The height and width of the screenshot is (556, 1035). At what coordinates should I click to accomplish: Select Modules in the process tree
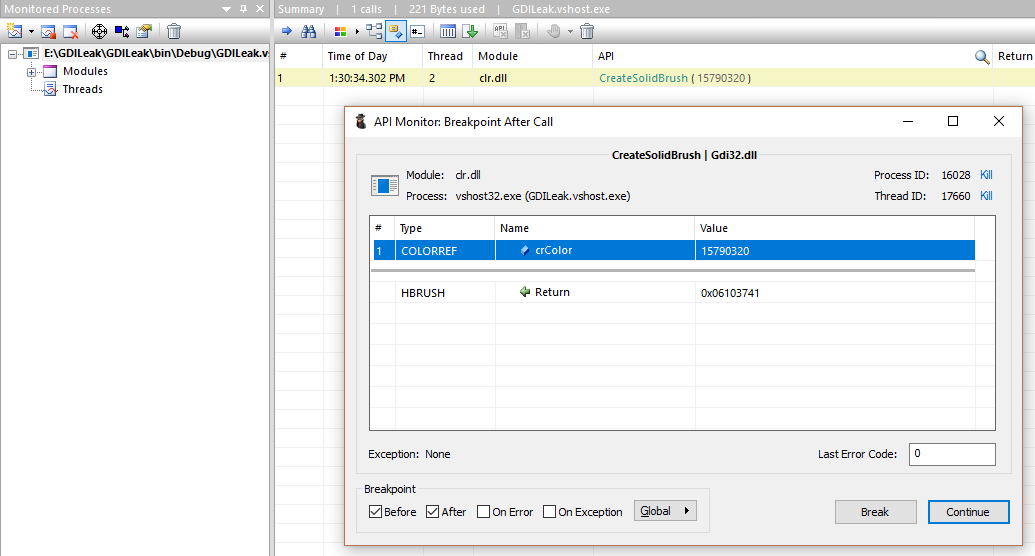pyautogui.click(x=85, y=71)
